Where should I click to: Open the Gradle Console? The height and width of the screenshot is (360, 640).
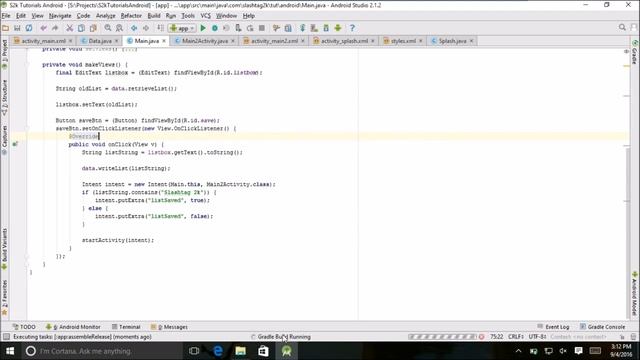[602, 327]
